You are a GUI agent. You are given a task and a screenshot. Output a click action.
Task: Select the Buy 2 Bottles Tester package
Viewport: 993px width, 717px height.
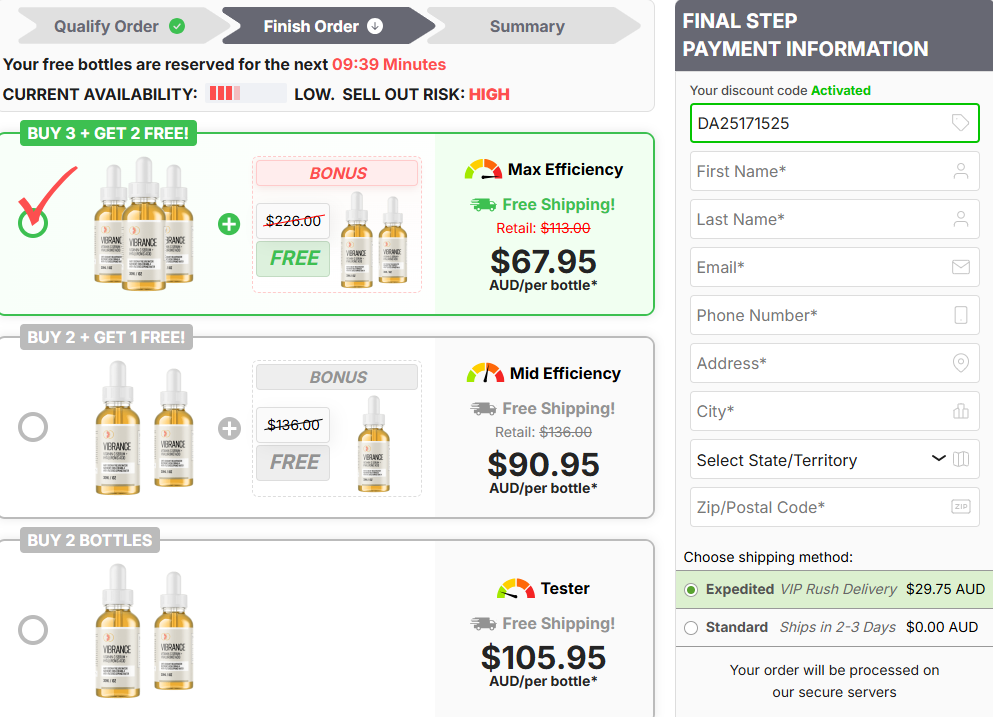[33, 630]
